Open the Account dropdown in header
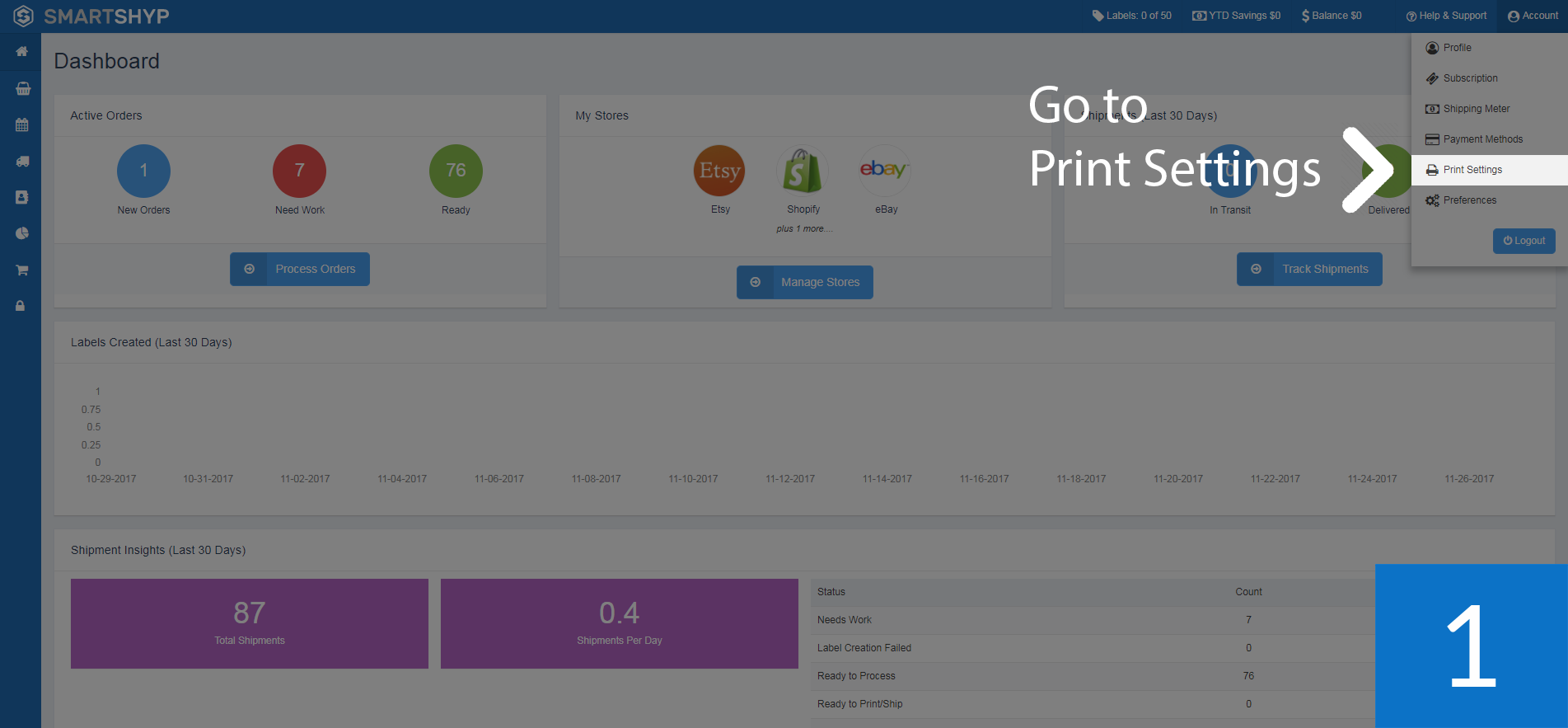Image resolution: width=1568 pixels, height=728 pixels. [x=1533, y=16]
